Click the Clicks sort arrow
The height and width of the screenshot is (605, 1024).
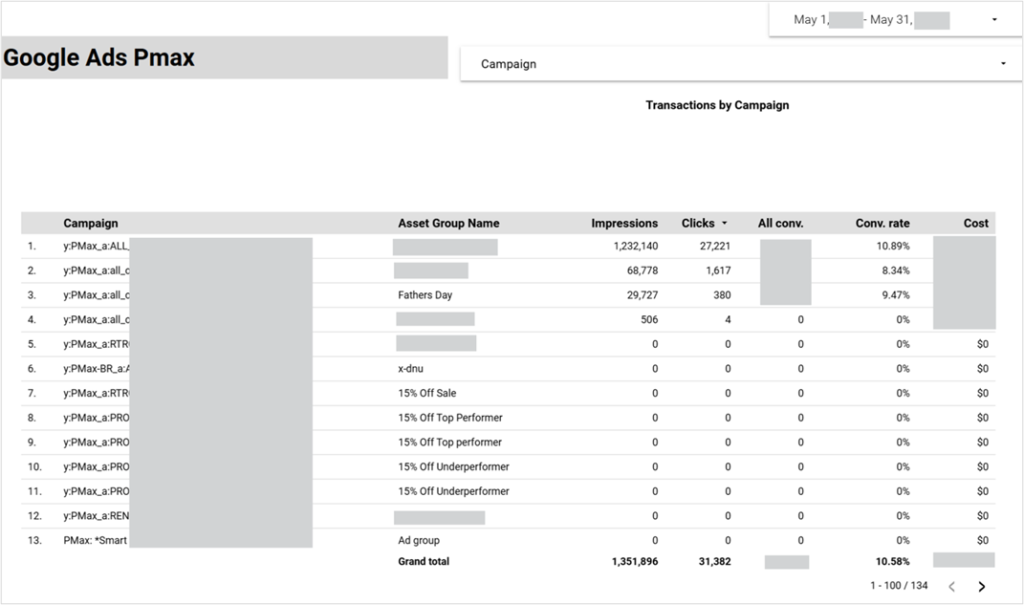tap(724, 223)
